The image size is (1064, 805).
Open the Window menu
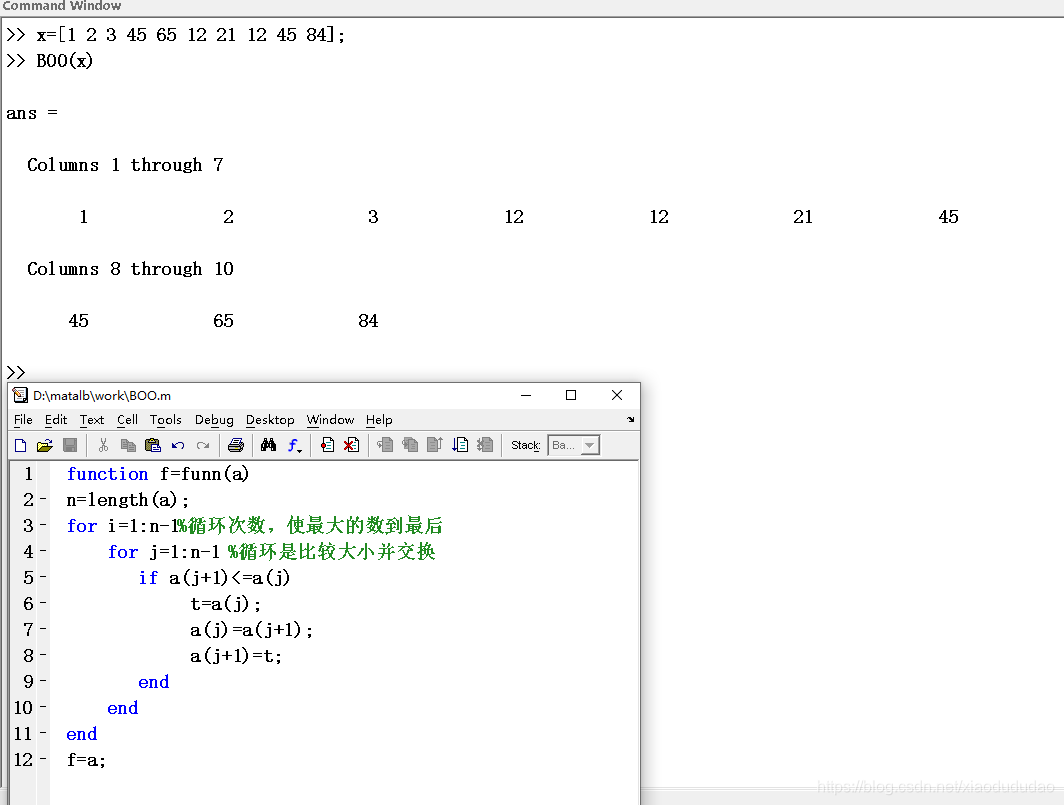(330, 420)
